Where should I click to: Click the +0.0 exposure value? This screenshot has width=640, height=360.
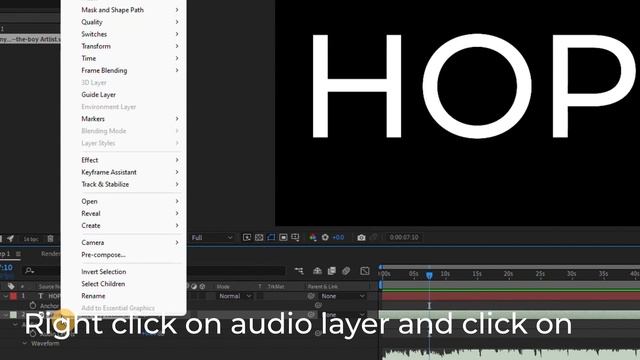338,237
